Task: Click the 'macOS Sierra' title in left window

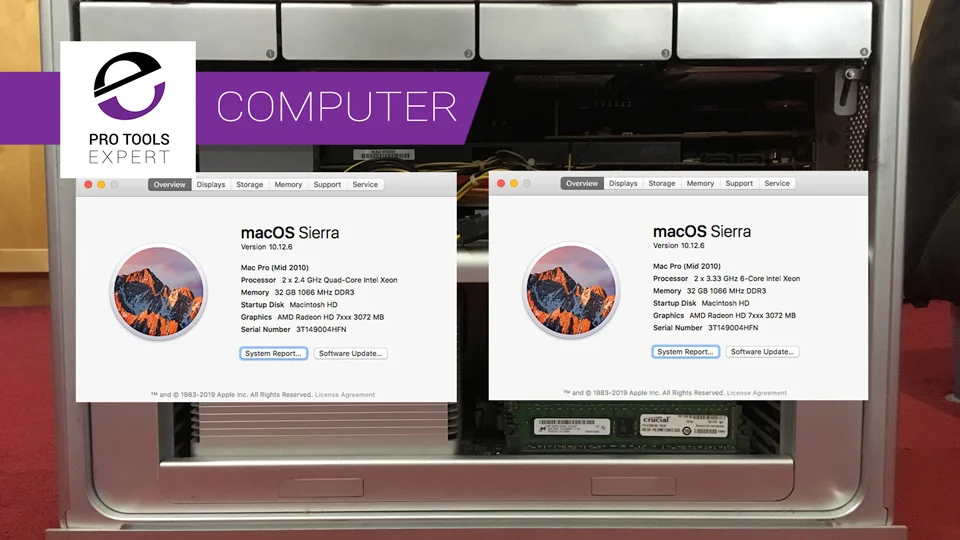Action: tap(290, 233)
